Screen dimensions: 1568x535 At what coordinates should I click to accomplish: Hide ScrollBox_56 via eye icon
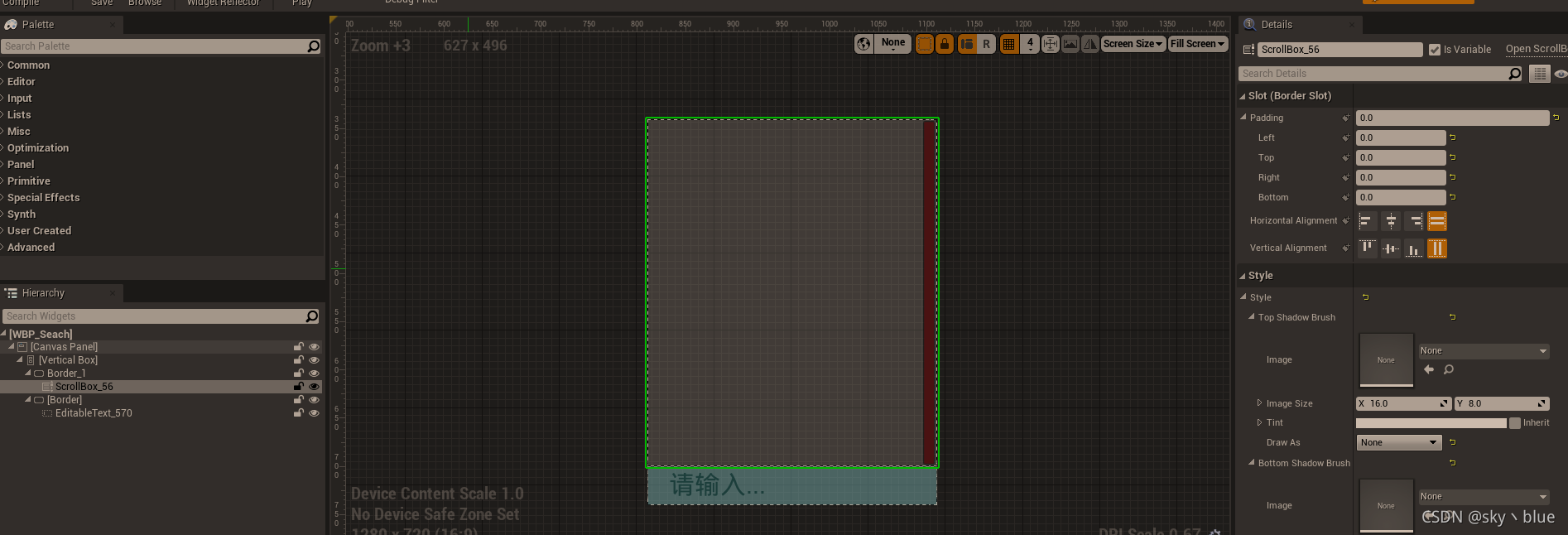[314, 387]
